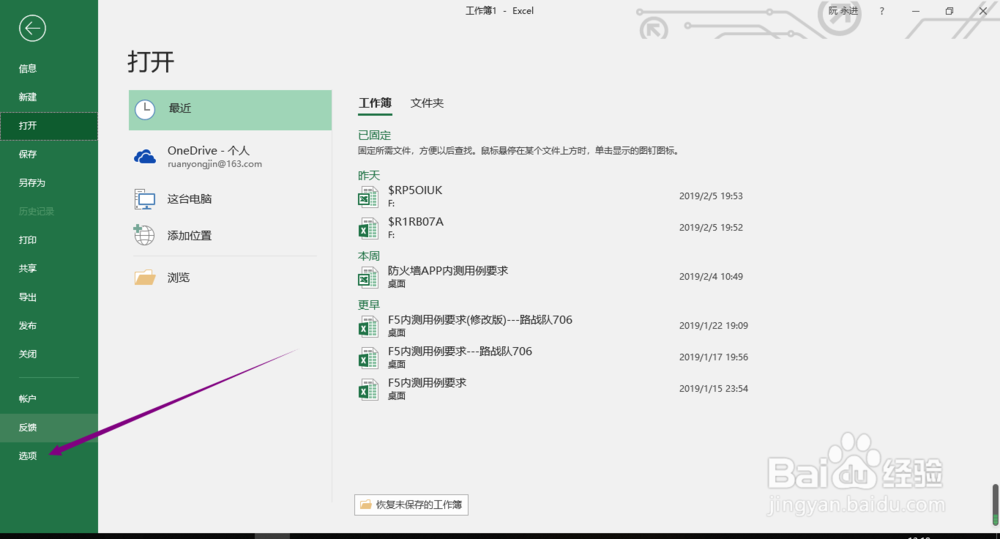The height and width of the screenshot is (539, 1000).
Task: Click the date 2019/1/15 23:54
Action: coord(713,388)
